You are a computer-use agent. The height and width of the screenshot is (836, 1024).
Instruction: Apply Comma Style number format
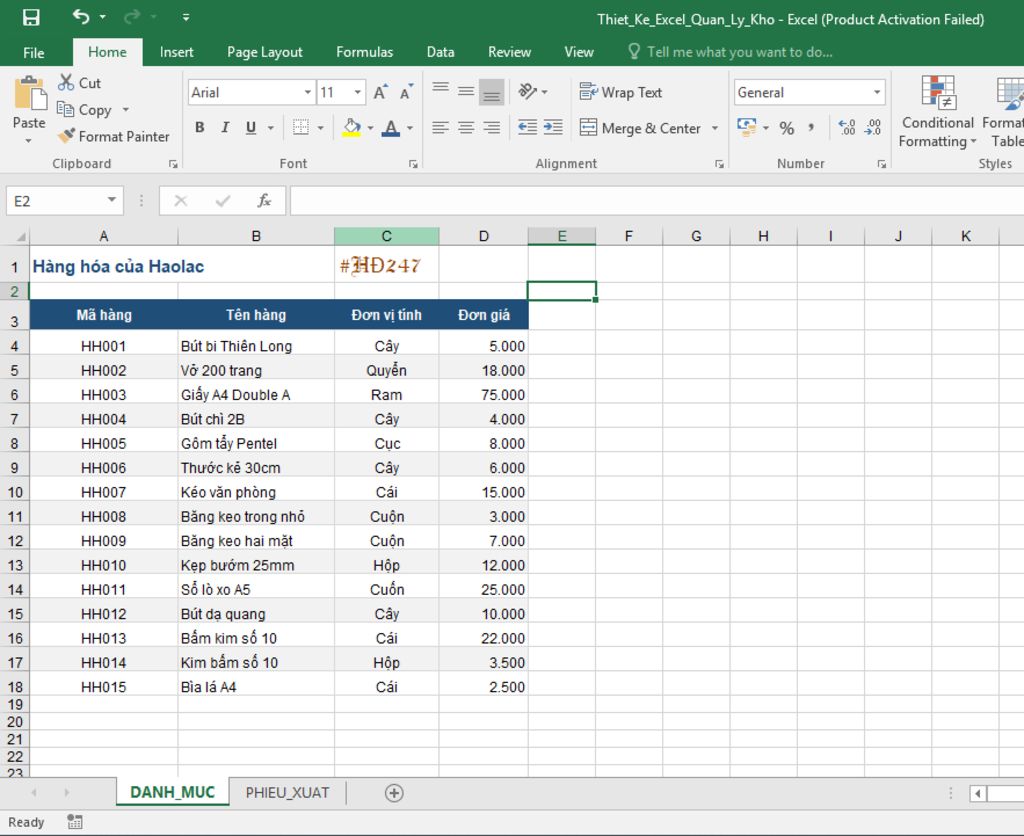[811, 128]
